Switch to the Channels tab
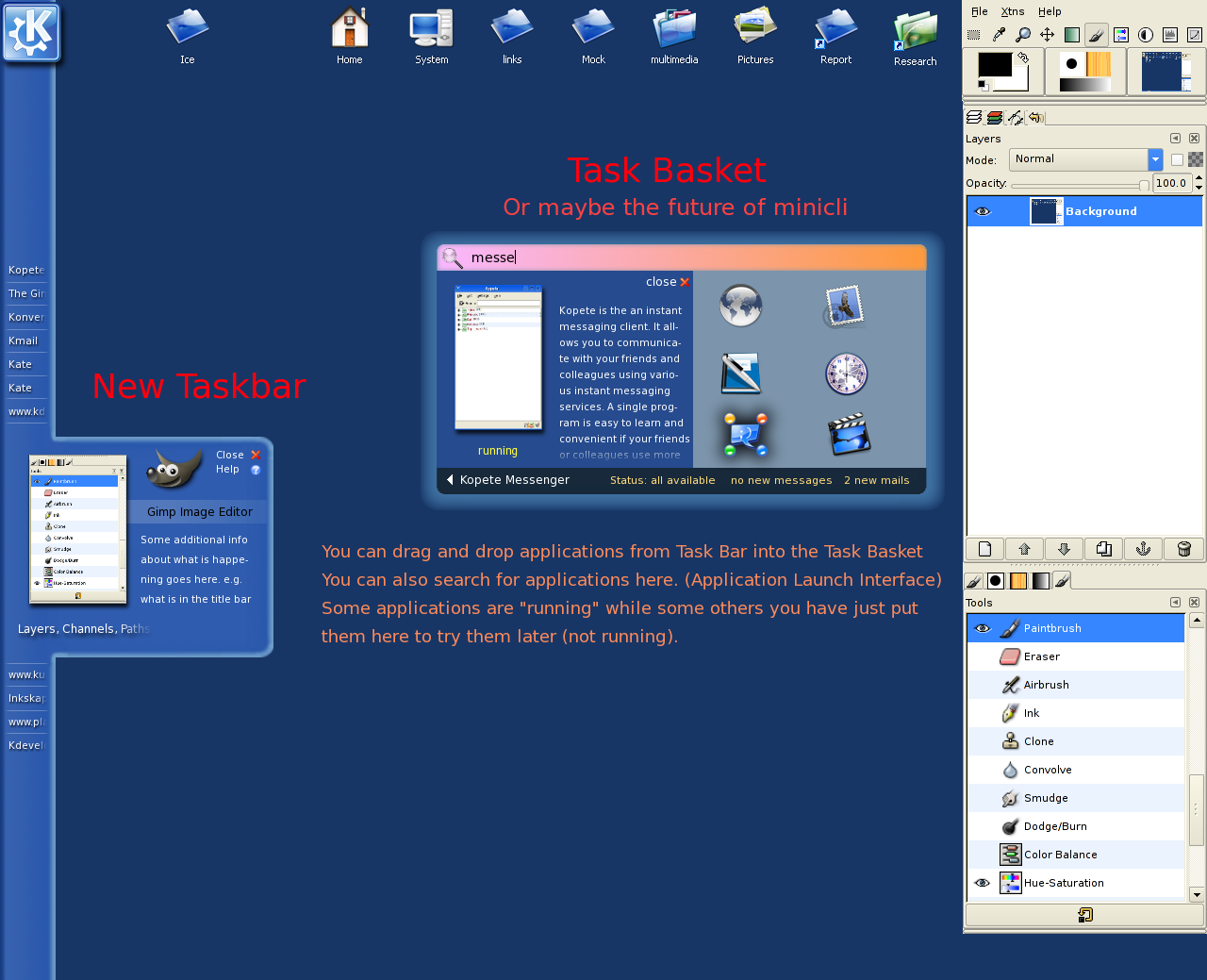 point(995,118)
